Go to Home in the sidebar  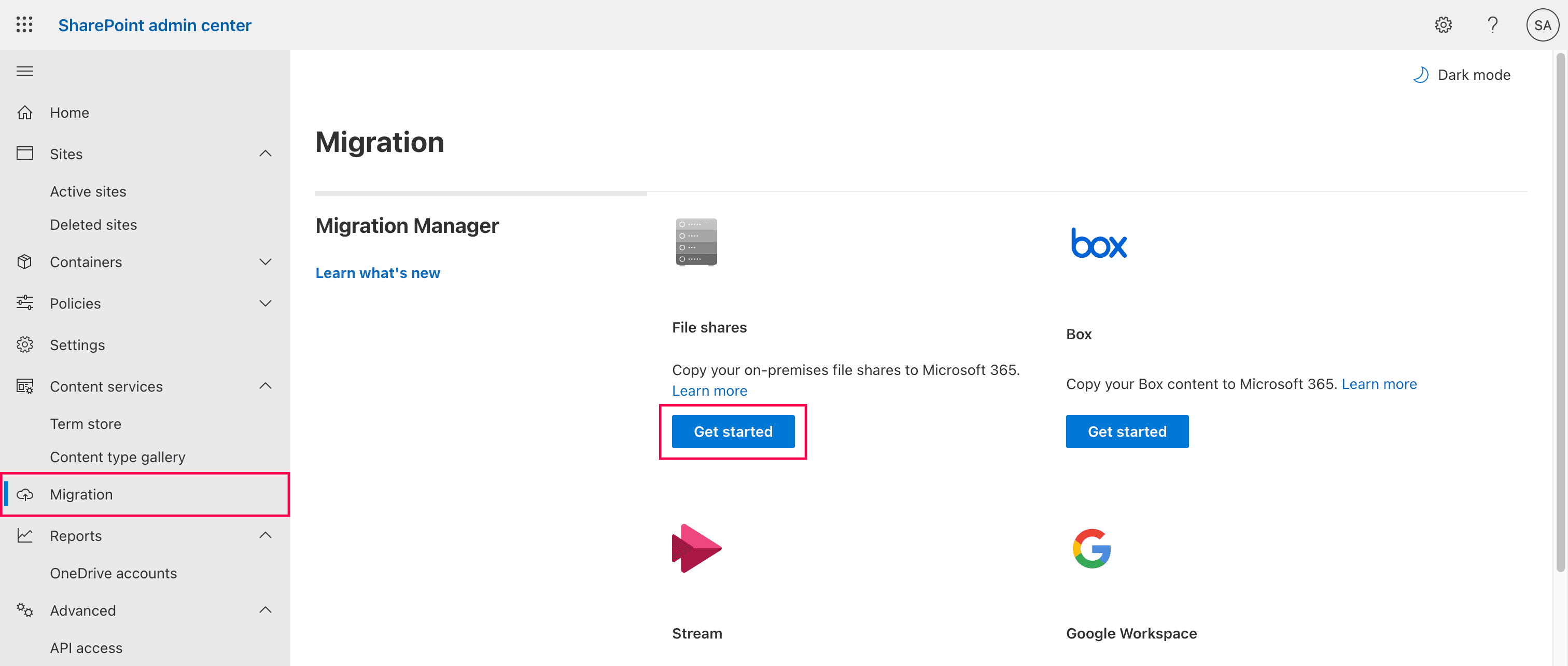coord(145,113)
